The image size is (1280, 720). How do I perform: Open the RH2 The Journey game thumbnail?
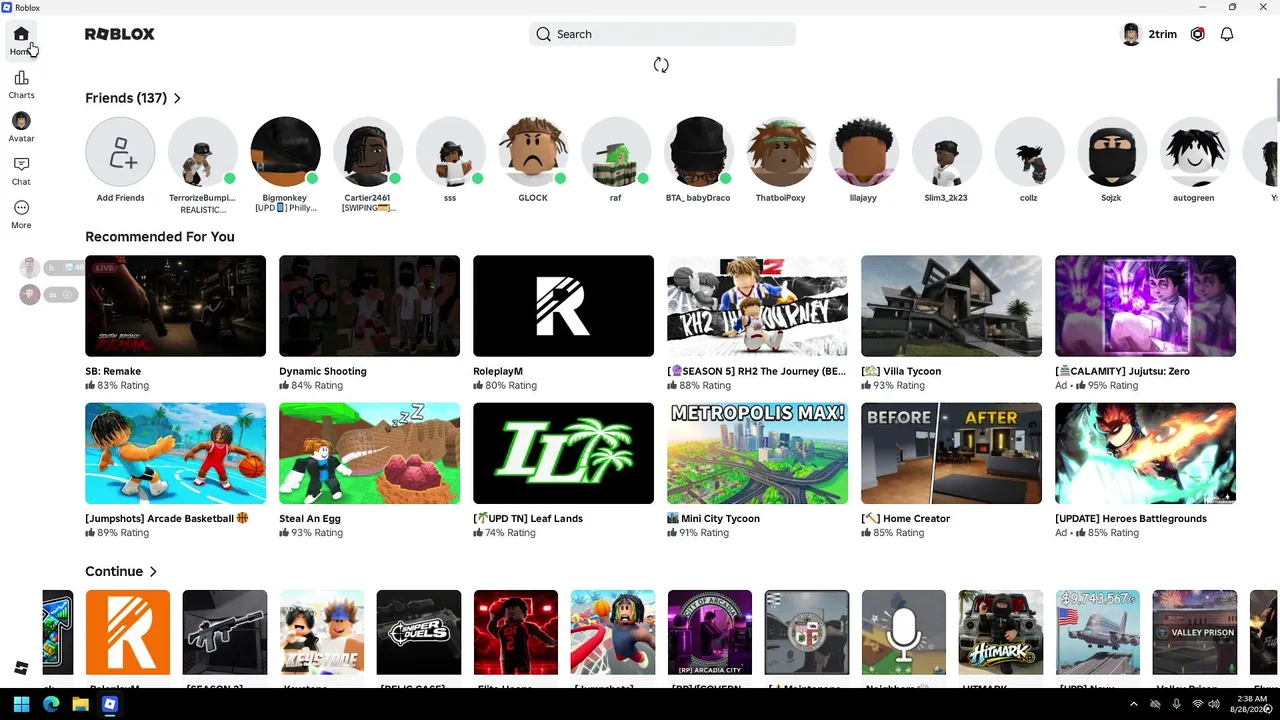pos(757,306)
